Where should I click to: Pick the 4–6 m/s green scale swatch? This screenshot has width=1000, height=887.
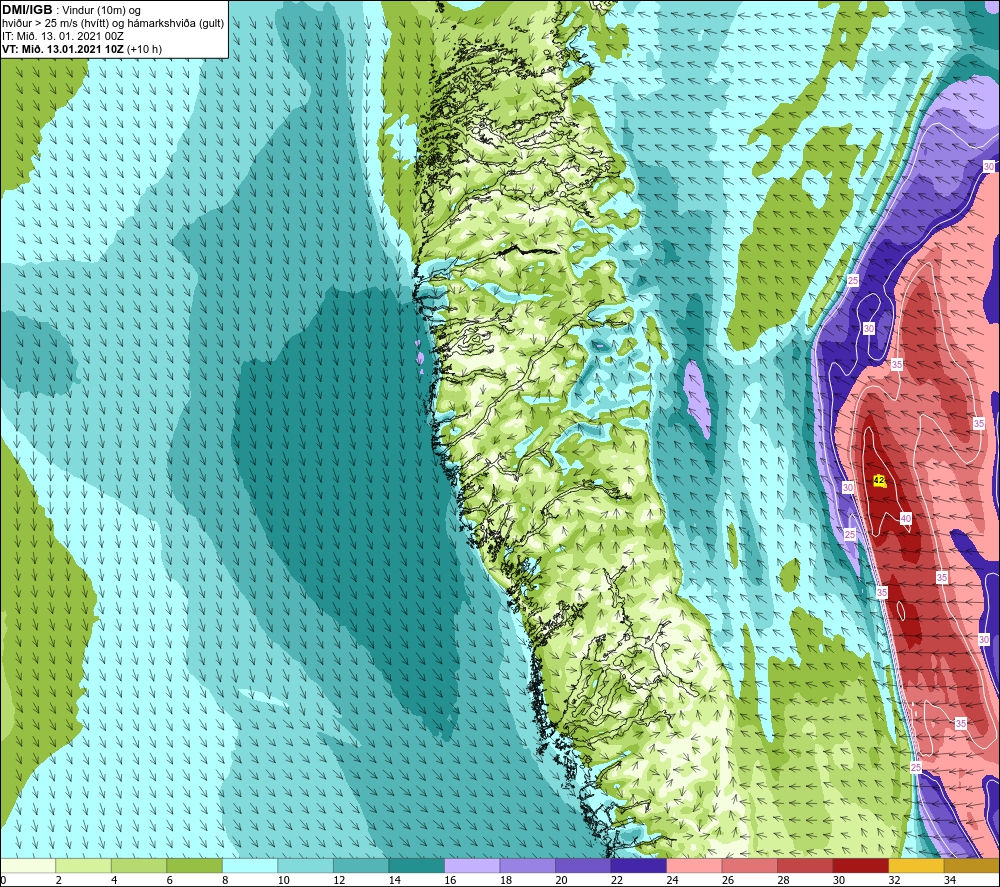point(139,865)
